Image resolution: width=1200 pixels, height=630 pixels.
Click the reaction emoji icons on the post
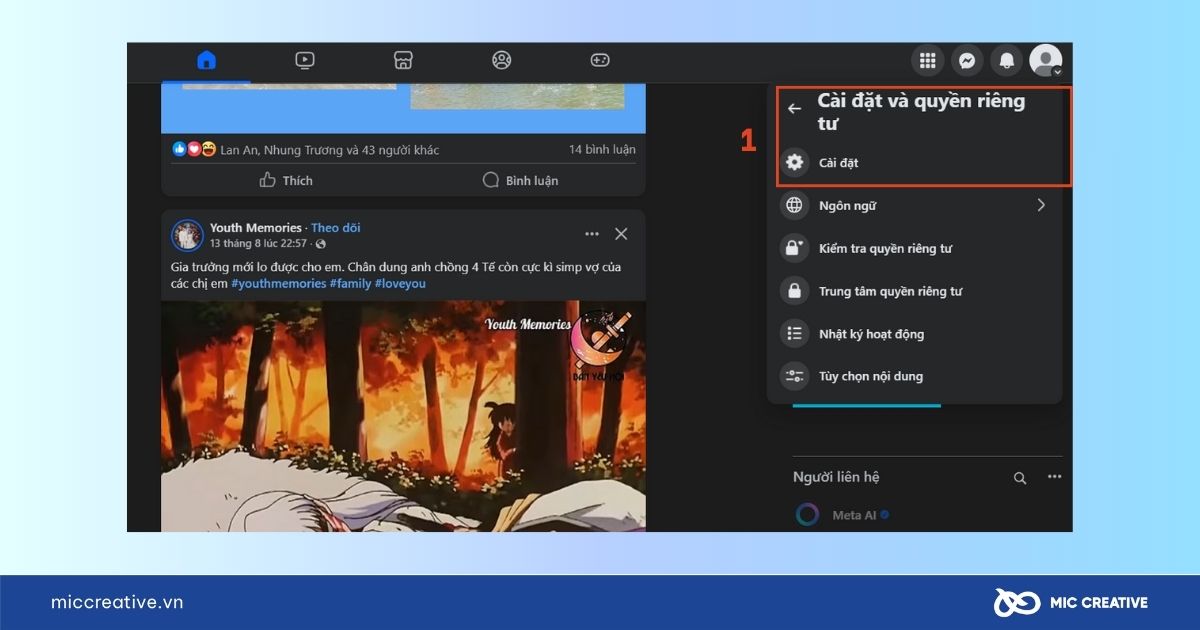[x=194, y=149]
